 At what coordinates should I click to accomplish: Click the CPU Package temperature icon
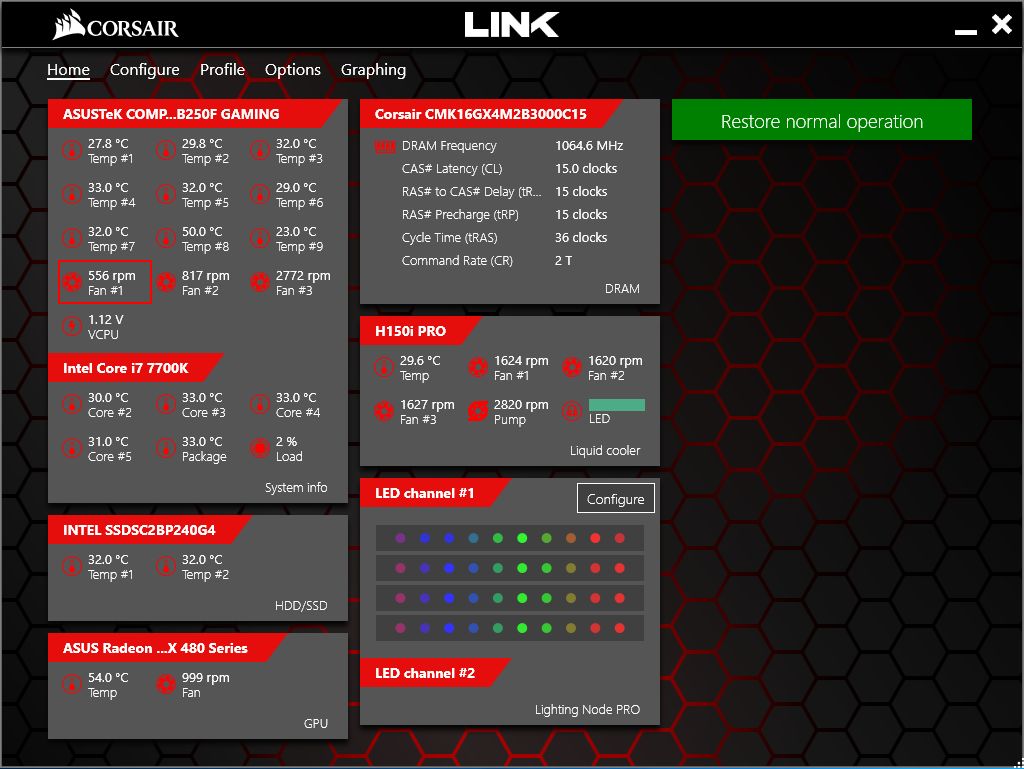(x=166, y=448)
